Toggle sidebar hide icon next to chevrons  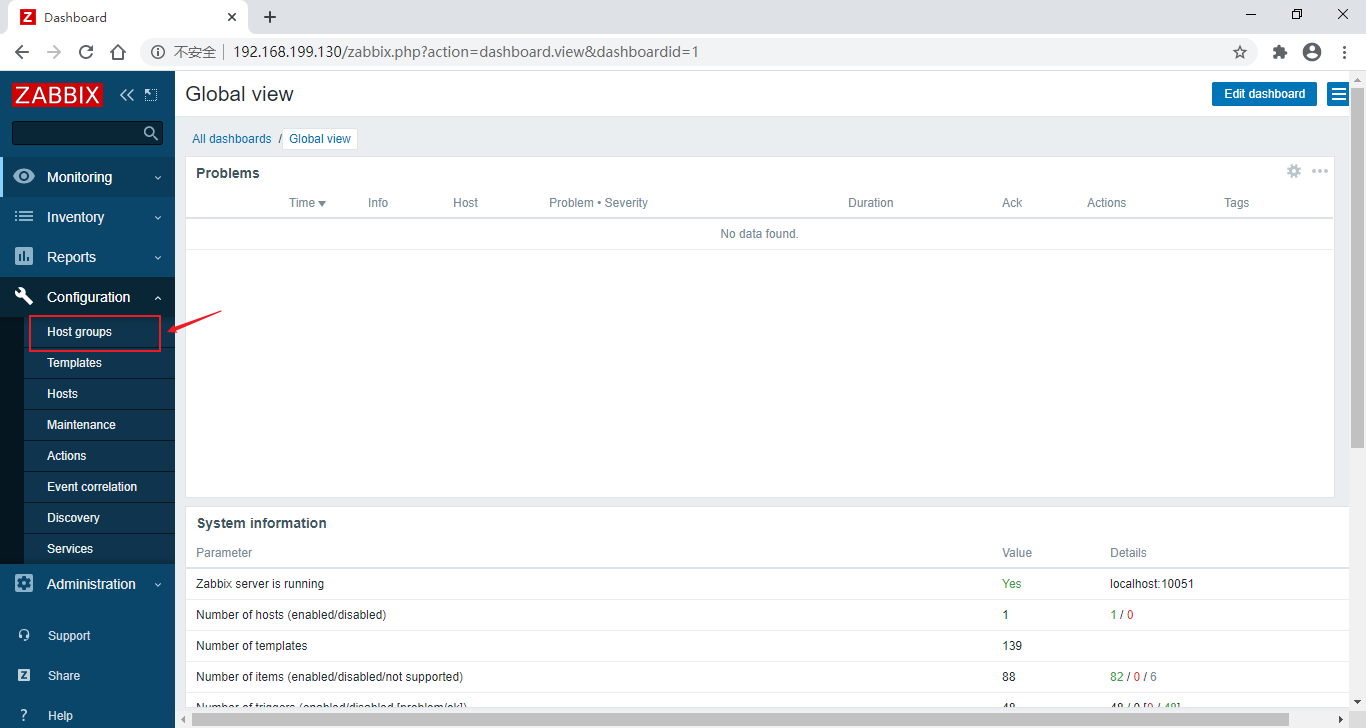151,95
